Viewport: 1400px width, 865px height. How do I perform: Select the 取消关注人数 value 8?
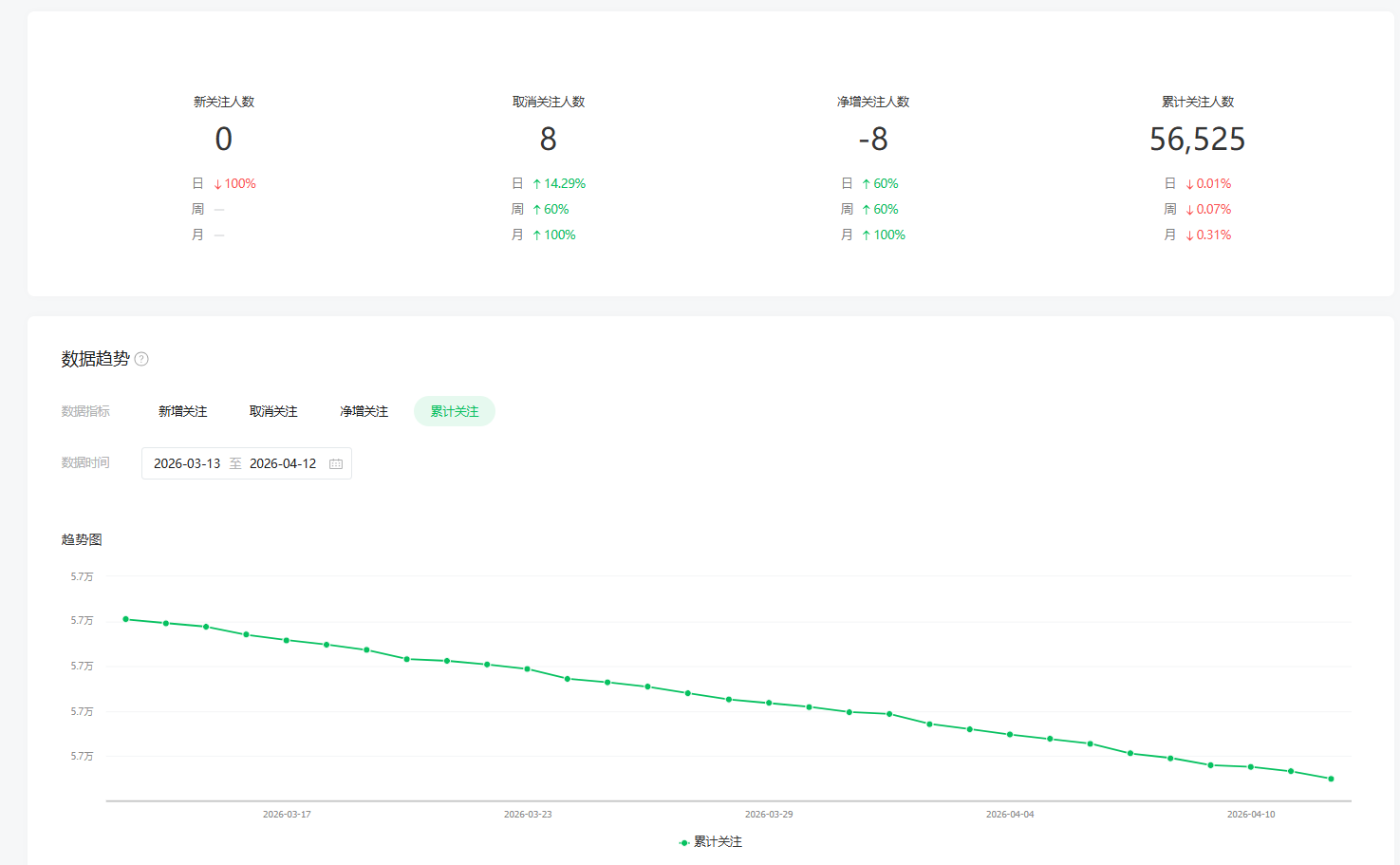pyautogui.click(x=549, y=140)
